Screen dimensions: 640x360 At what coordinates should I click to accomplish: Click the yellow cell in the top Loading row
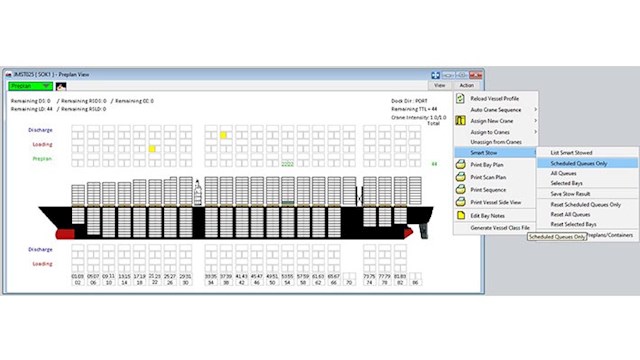[152, 149]
